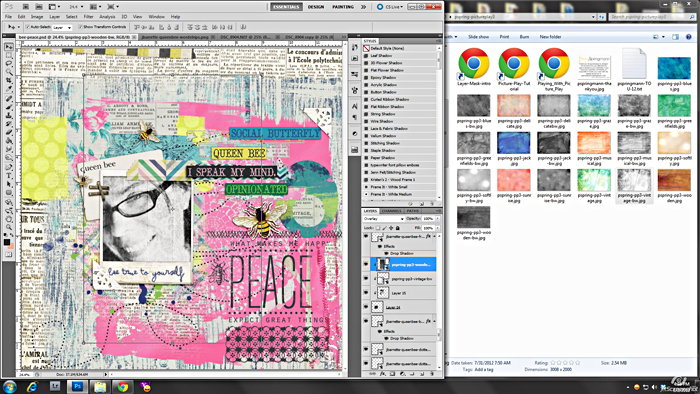This screenshot has height=394, width=700.
Task: Open the Auto-Select Layer dropdown
Action: [62, 28]
